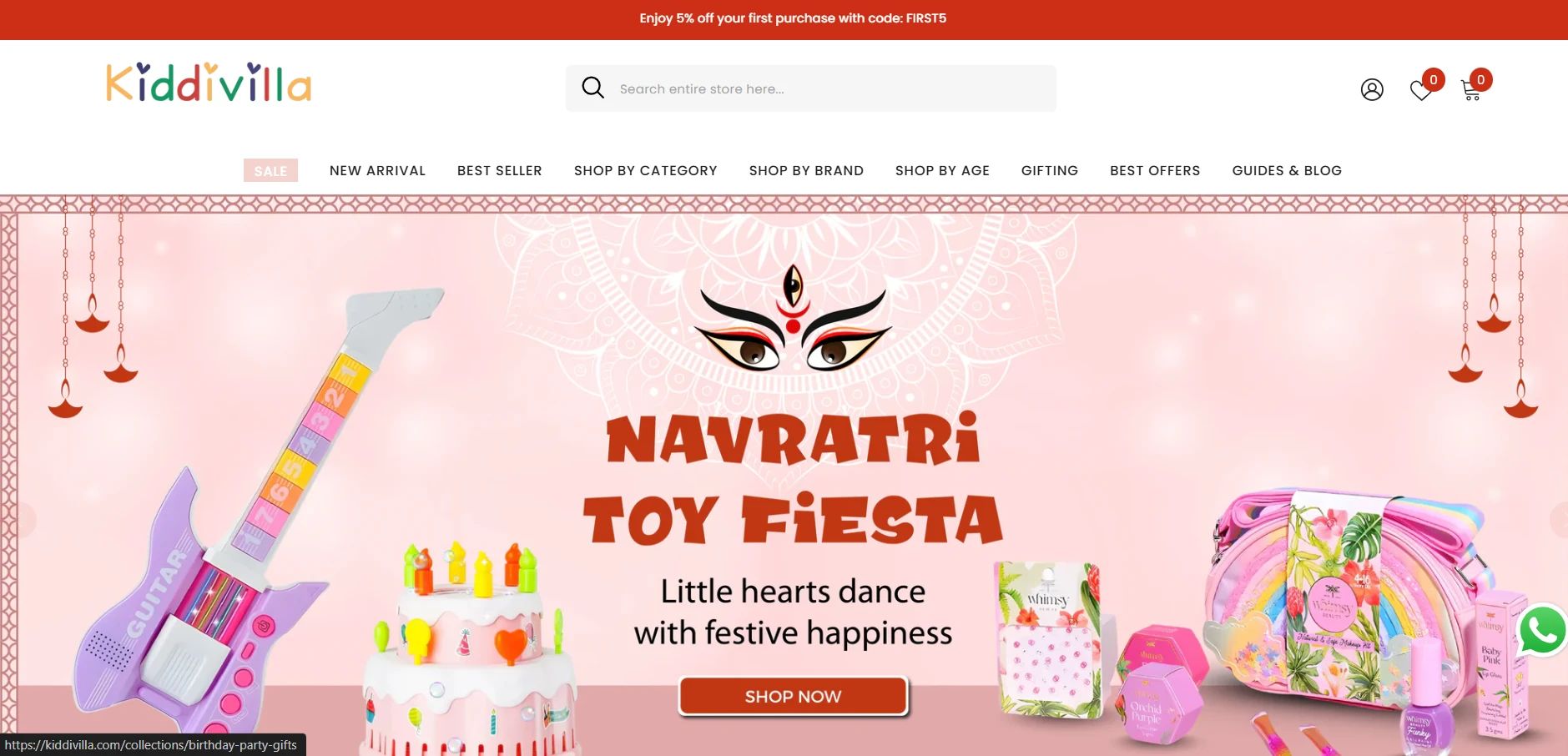Expand Shop By Brand menu
This screenshot has width=1568, height=756.
pos(806,170)
